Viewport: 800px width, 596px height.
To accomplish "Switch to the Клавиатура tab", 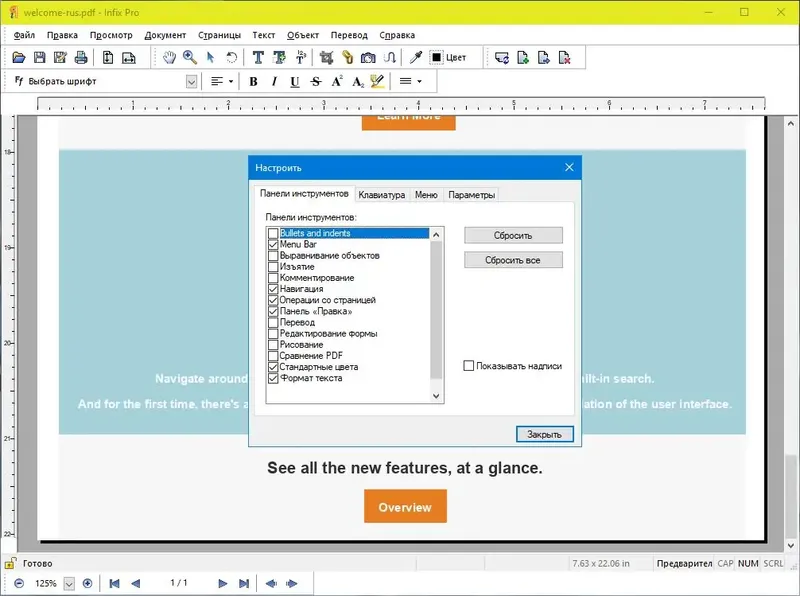I will tap(384, 194).
